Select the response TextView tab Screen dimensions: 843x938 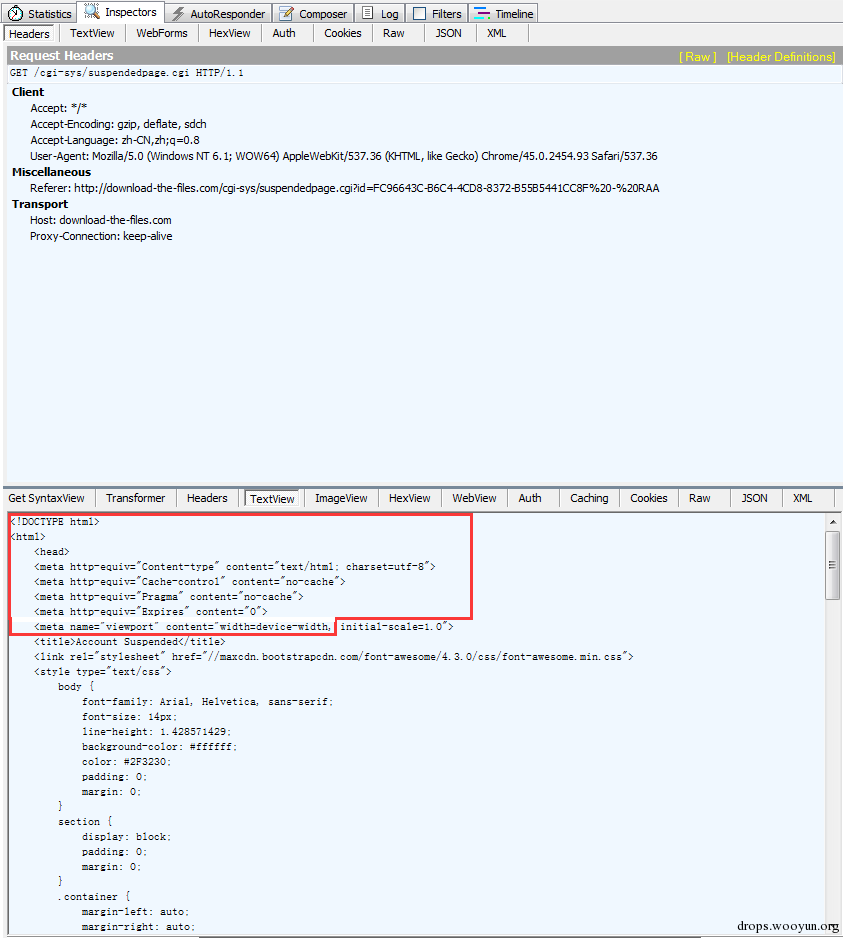272,499
